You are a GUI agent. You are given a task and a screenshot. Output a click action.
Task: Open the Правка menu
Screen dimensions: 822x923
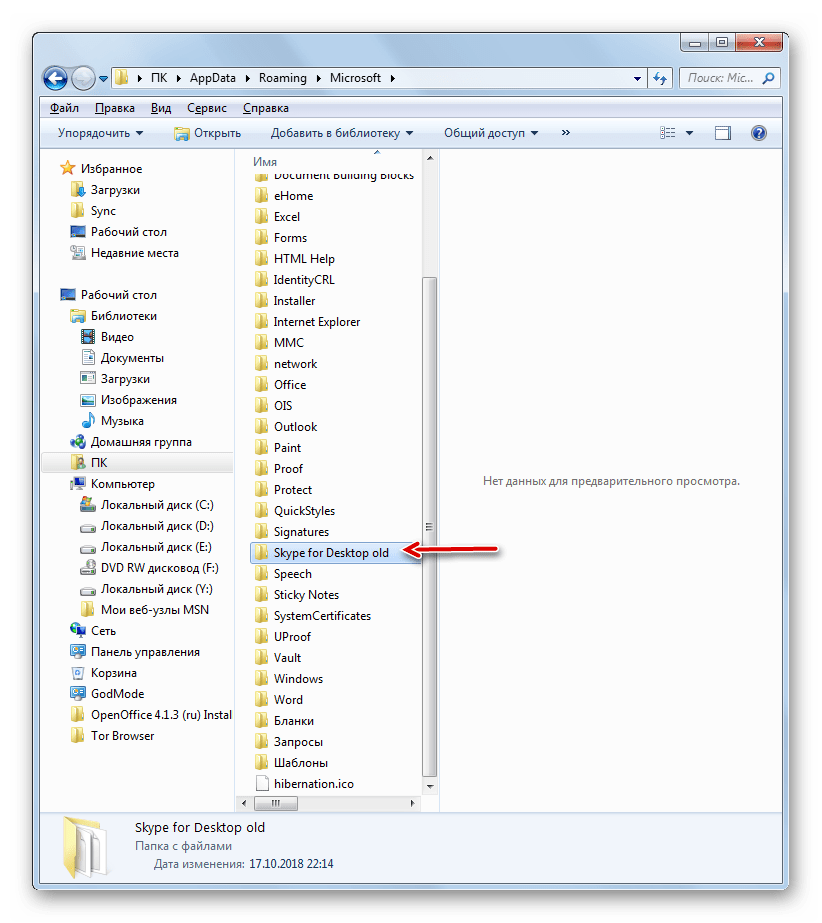coord(115,108)
